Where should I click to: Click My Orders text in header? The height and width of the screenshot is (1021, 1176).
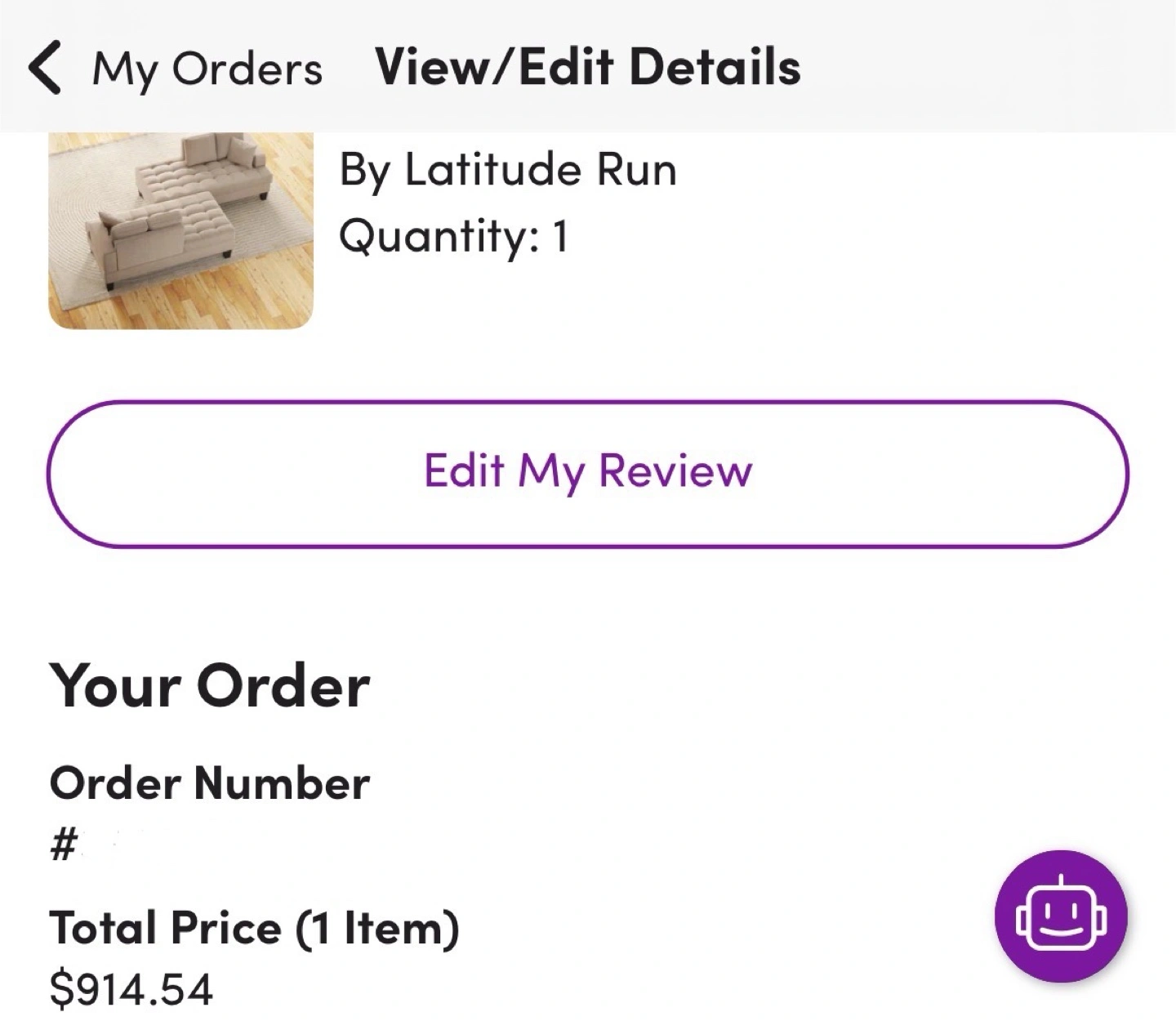pyautogui.click(x=207, y=69)
